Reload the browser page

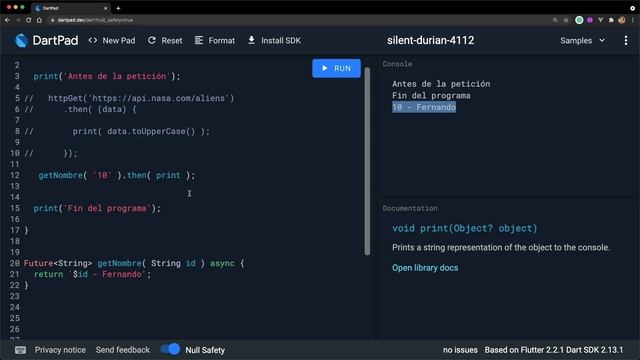[29, 20]
